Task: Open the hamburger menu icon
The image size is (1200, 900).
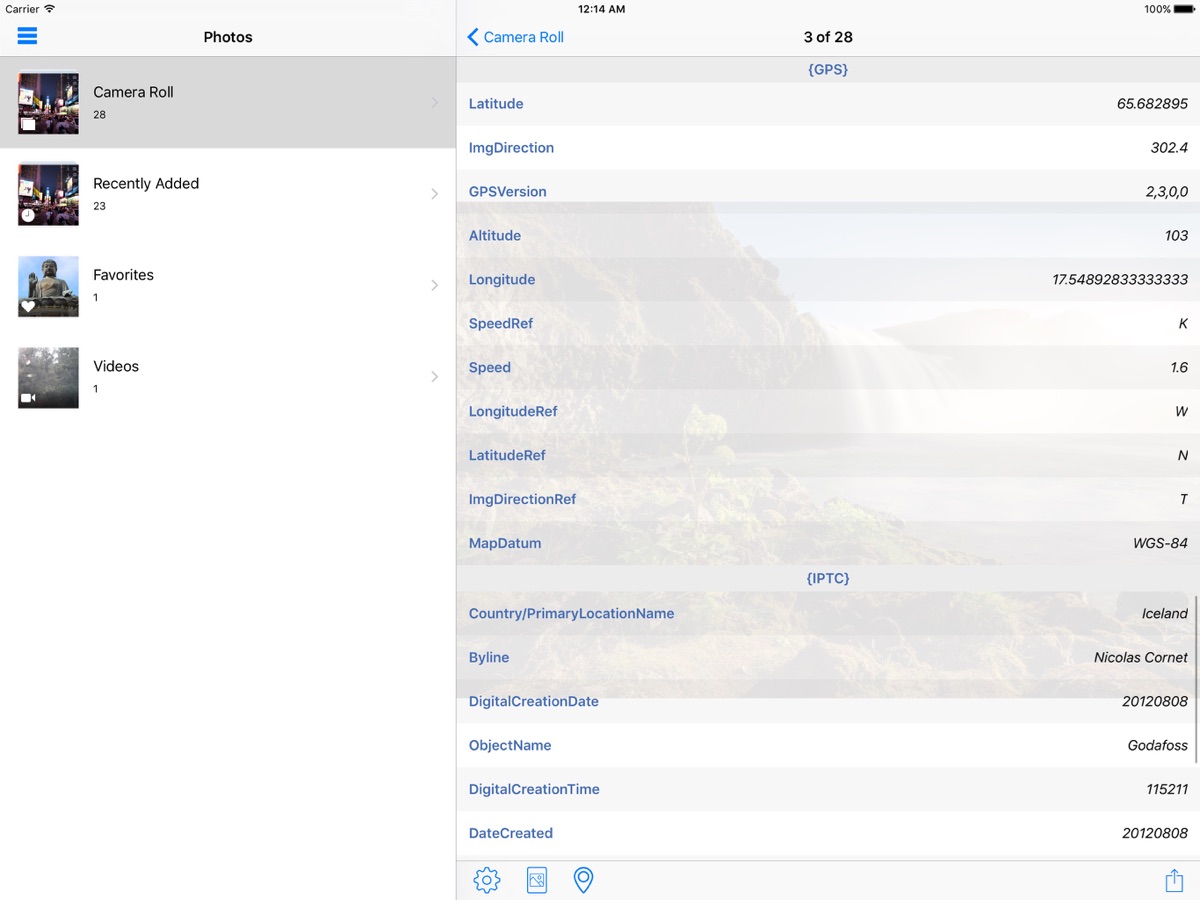Action: point(27,36)
